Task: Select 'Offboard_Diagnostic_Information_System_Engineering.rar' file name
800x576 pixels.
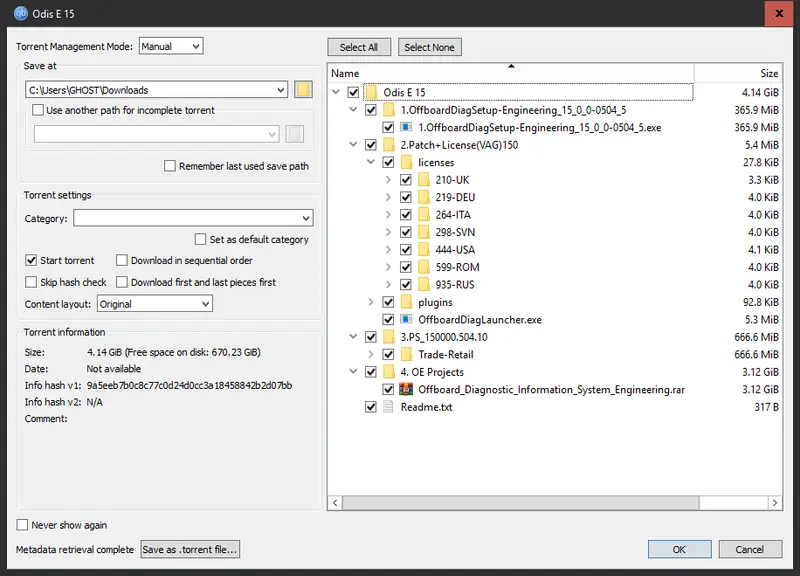Action: click(x=552, y=390)
